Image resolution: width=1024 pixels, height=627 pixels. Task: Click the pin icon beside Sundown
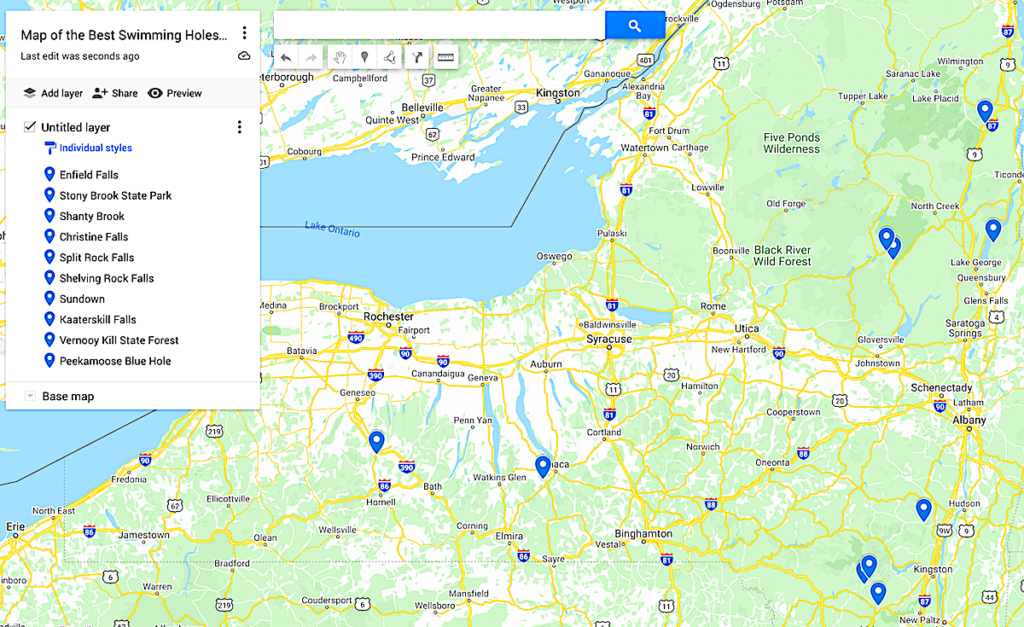pos(49,298)
